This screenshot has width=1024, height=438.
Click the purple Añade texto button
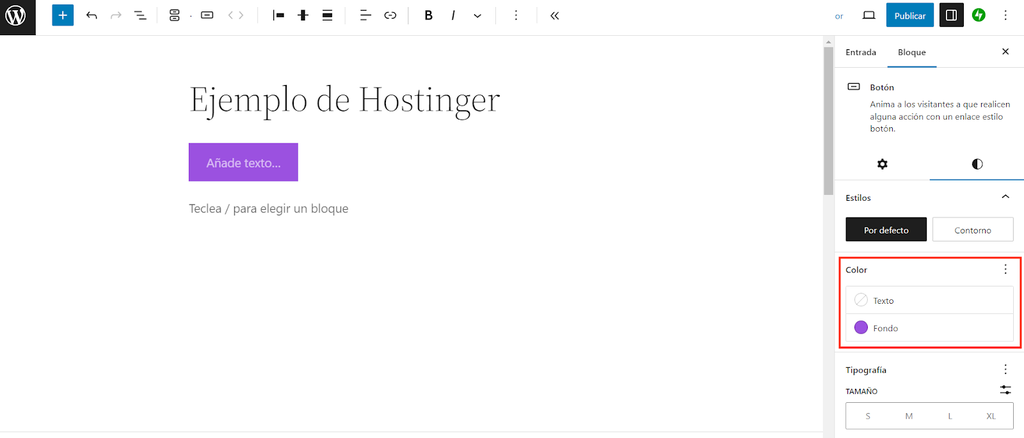pos(243,162)
